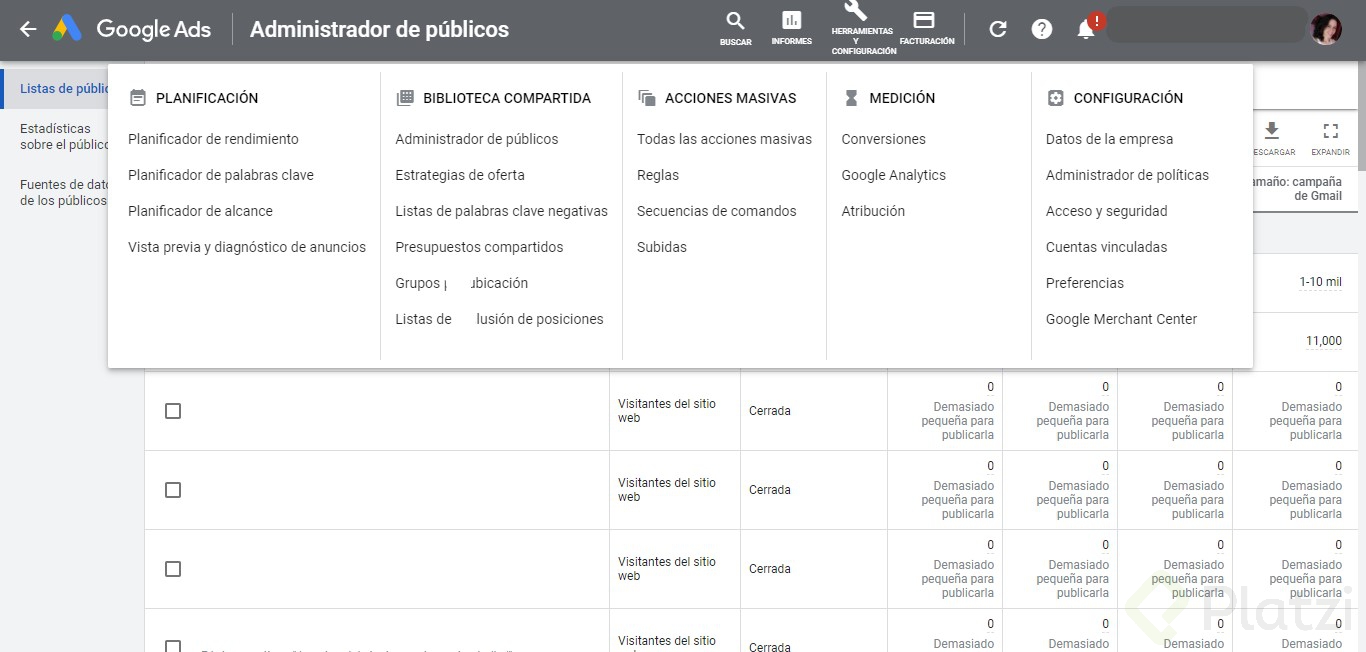Select Administrador de públicos menu entry

(x=477, y=139)
